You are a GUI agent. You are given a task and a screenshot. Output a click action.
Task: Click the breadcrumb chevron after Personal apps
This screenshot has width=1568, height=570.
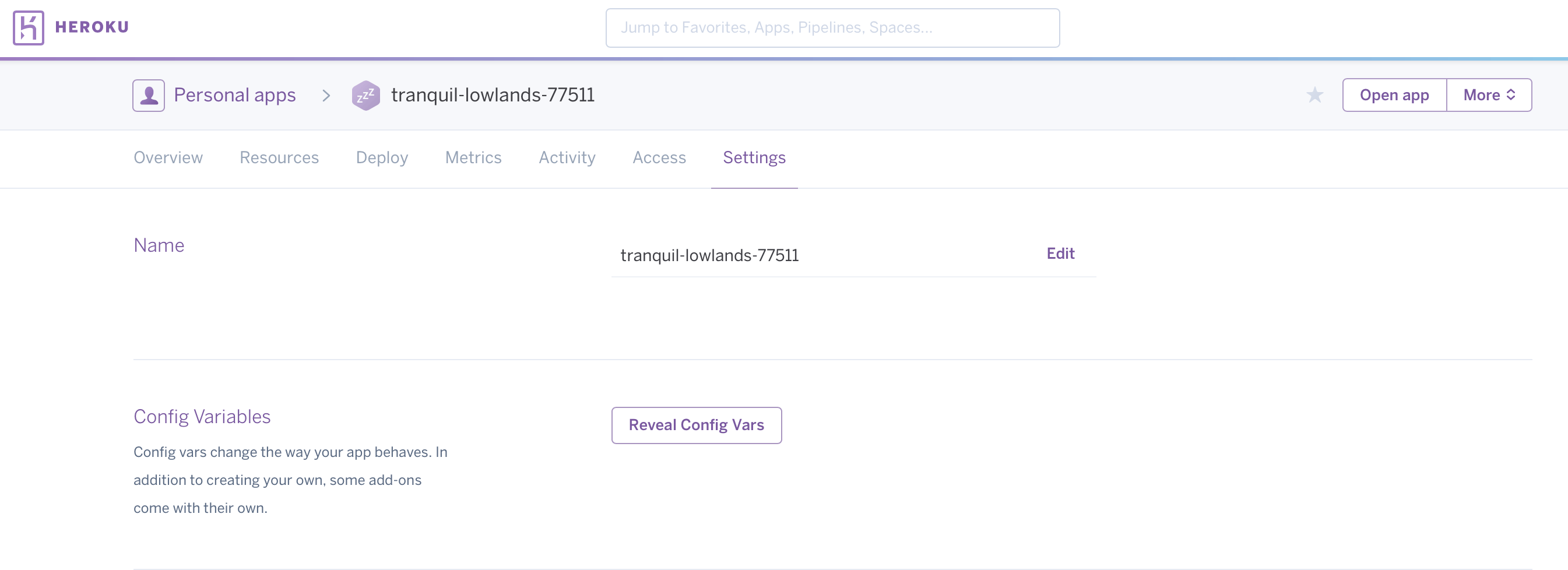click(326, 96)
